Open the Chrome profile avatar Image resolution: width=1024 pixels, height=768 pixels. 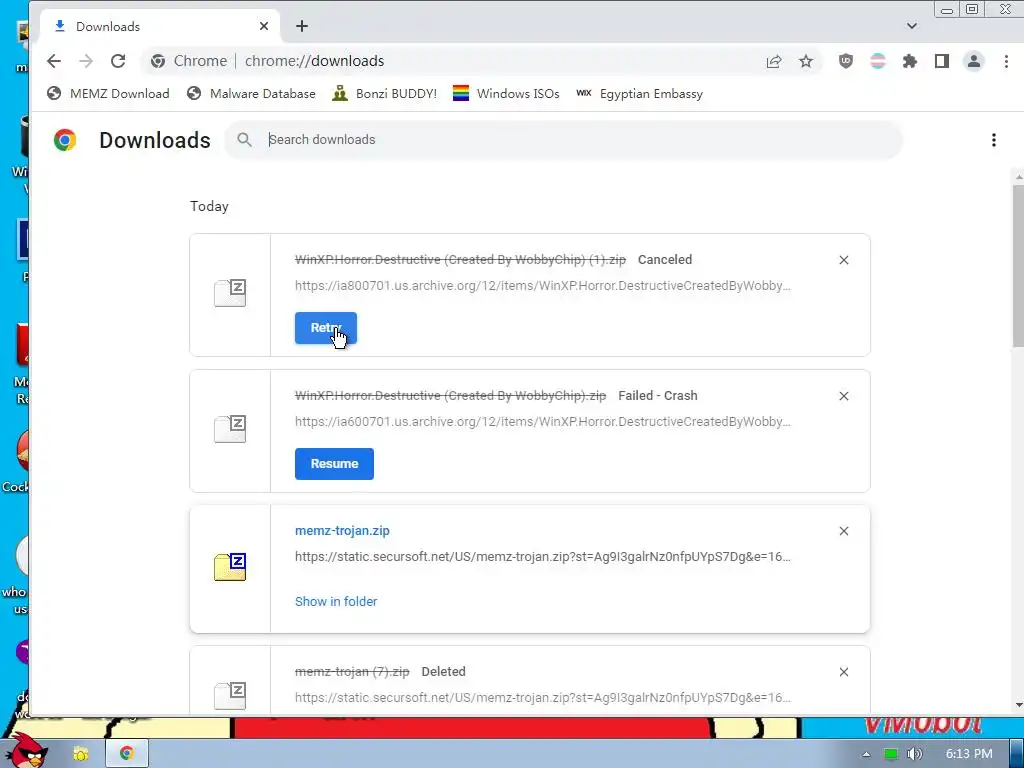974,61
